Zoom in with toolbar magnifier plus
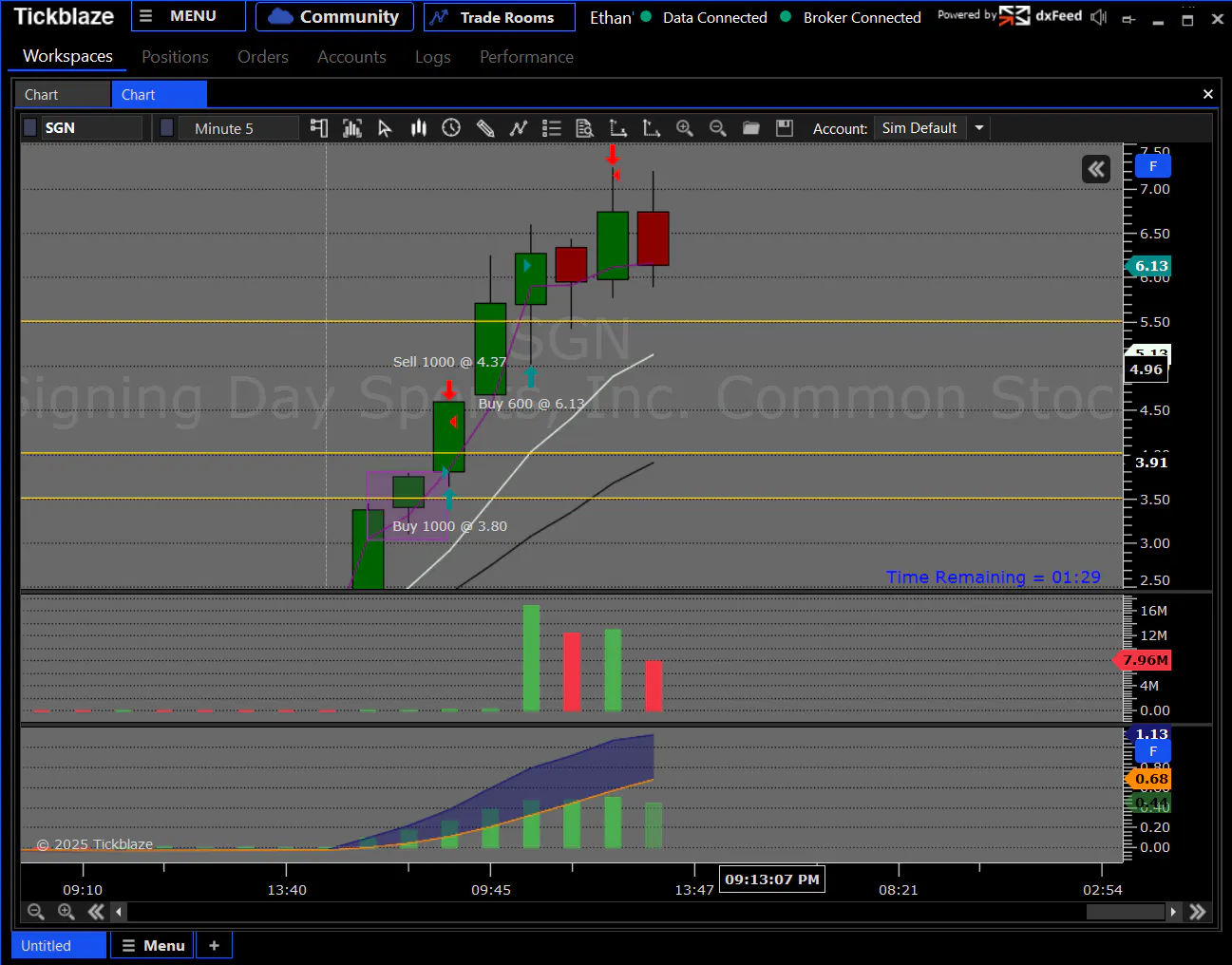Screen dimensions: 1232x965 [684, 128]
